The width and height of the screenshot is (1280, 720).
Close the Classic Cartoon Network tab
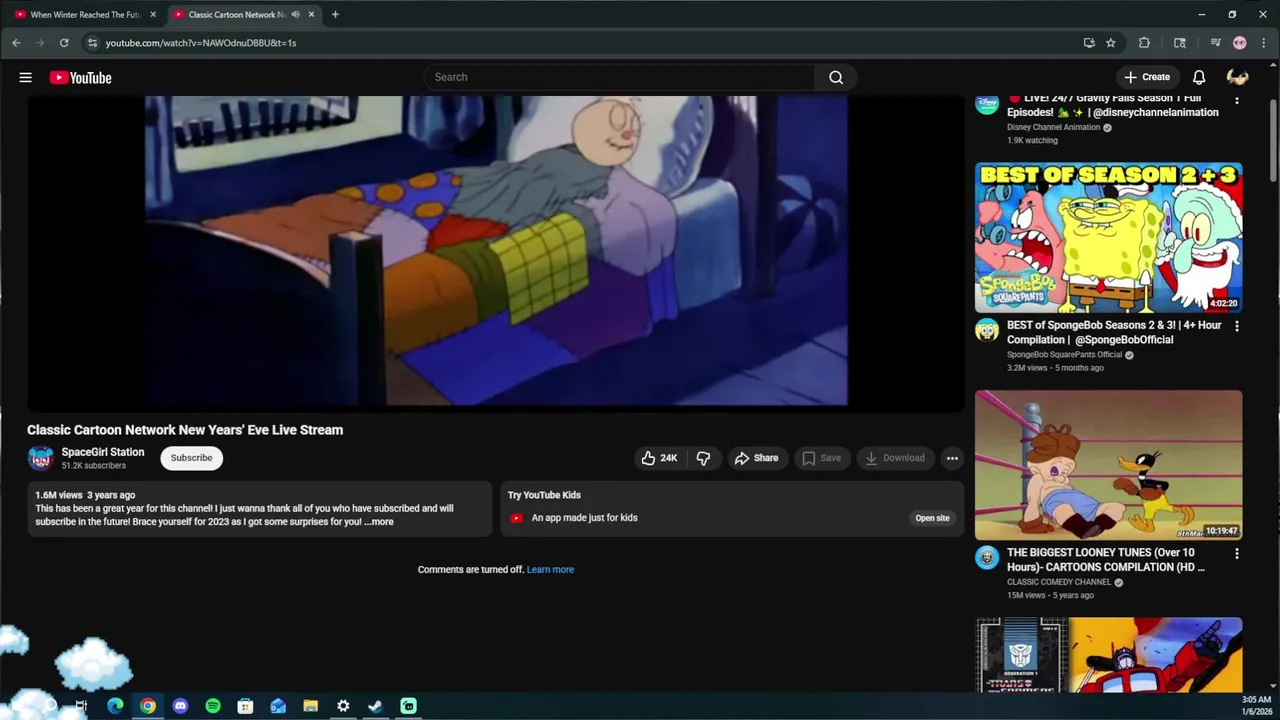[311, 15]
